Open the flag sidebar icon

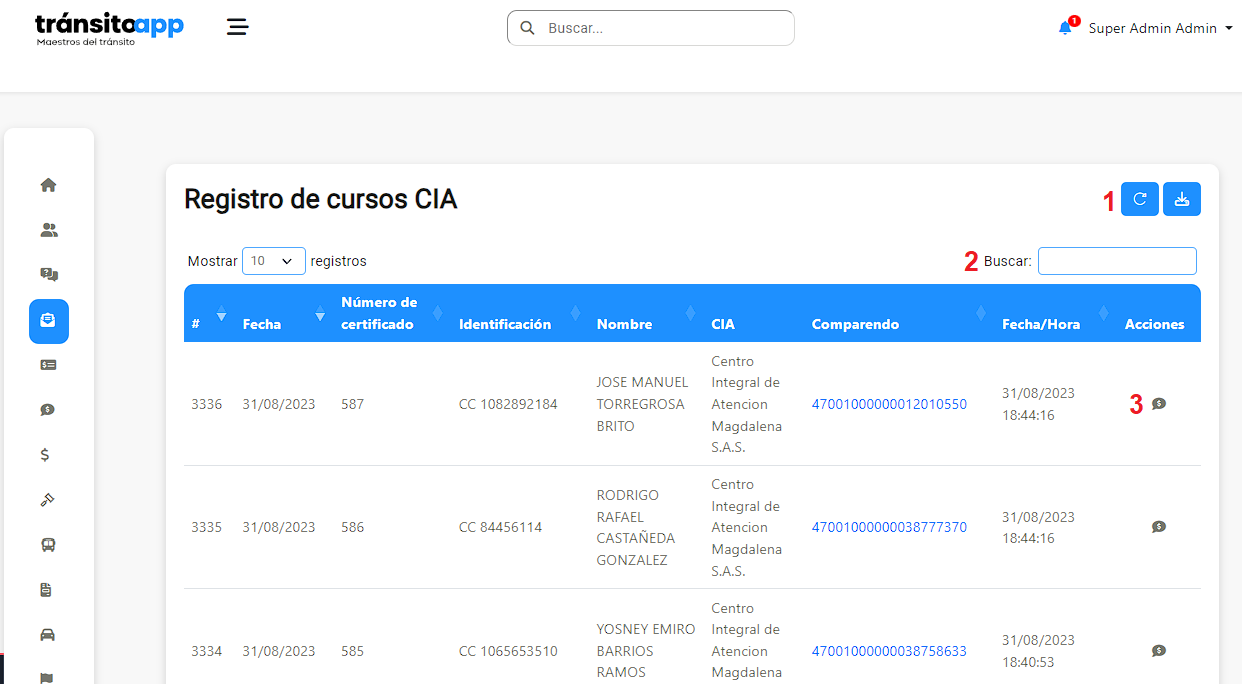[x=48, y=679]
